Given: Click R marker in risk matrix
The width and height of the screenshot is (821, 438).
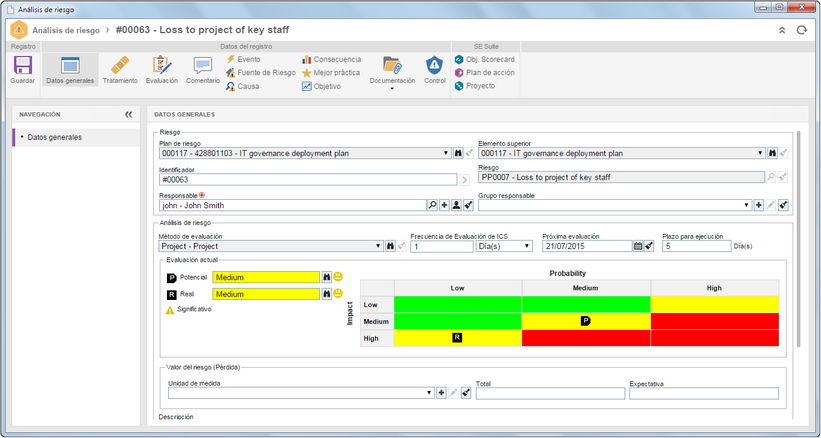Looking at the screenshot, I should pos(457,338).
